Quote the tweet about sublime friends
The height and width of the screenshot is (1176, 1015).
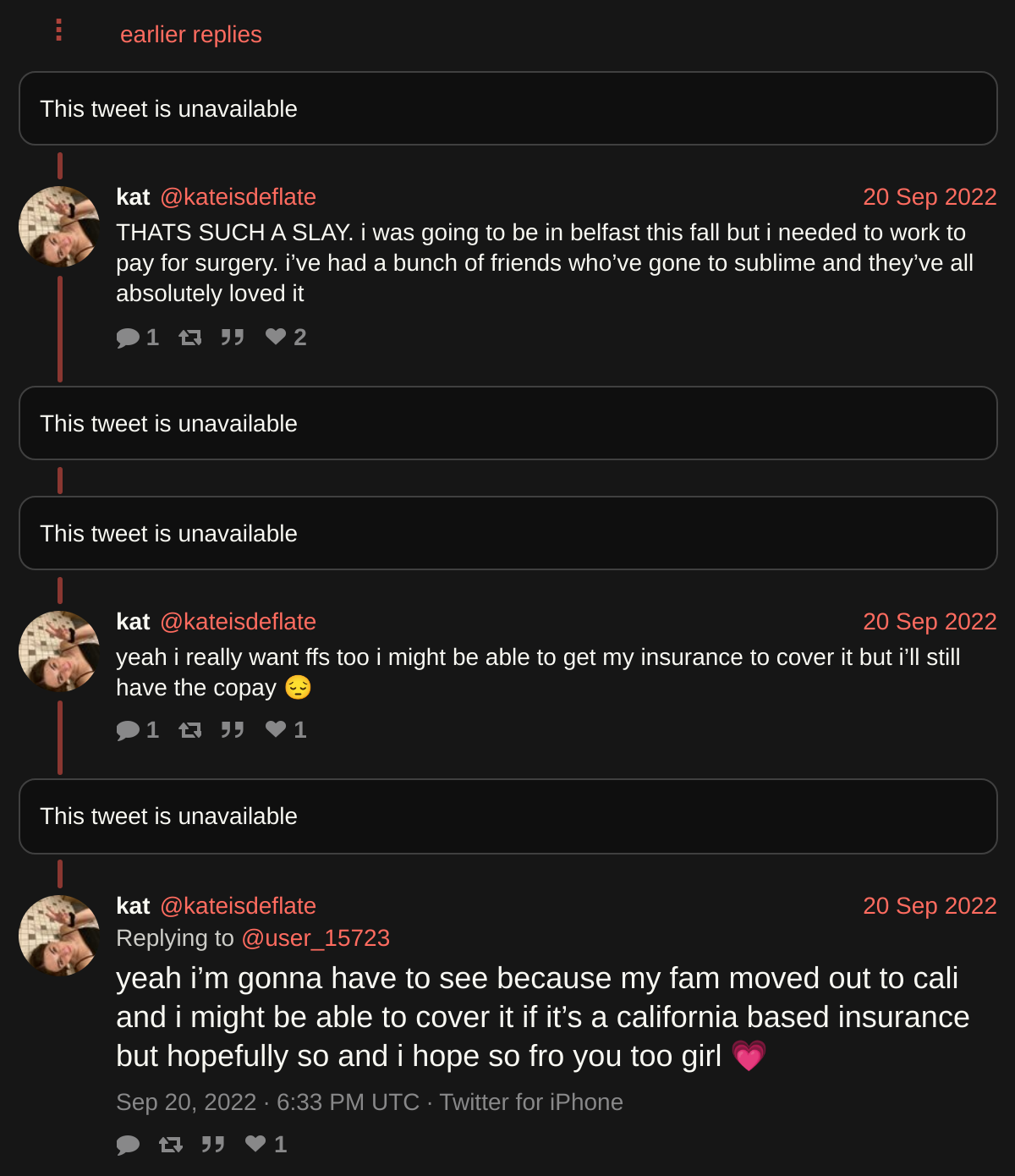[233, 338]
